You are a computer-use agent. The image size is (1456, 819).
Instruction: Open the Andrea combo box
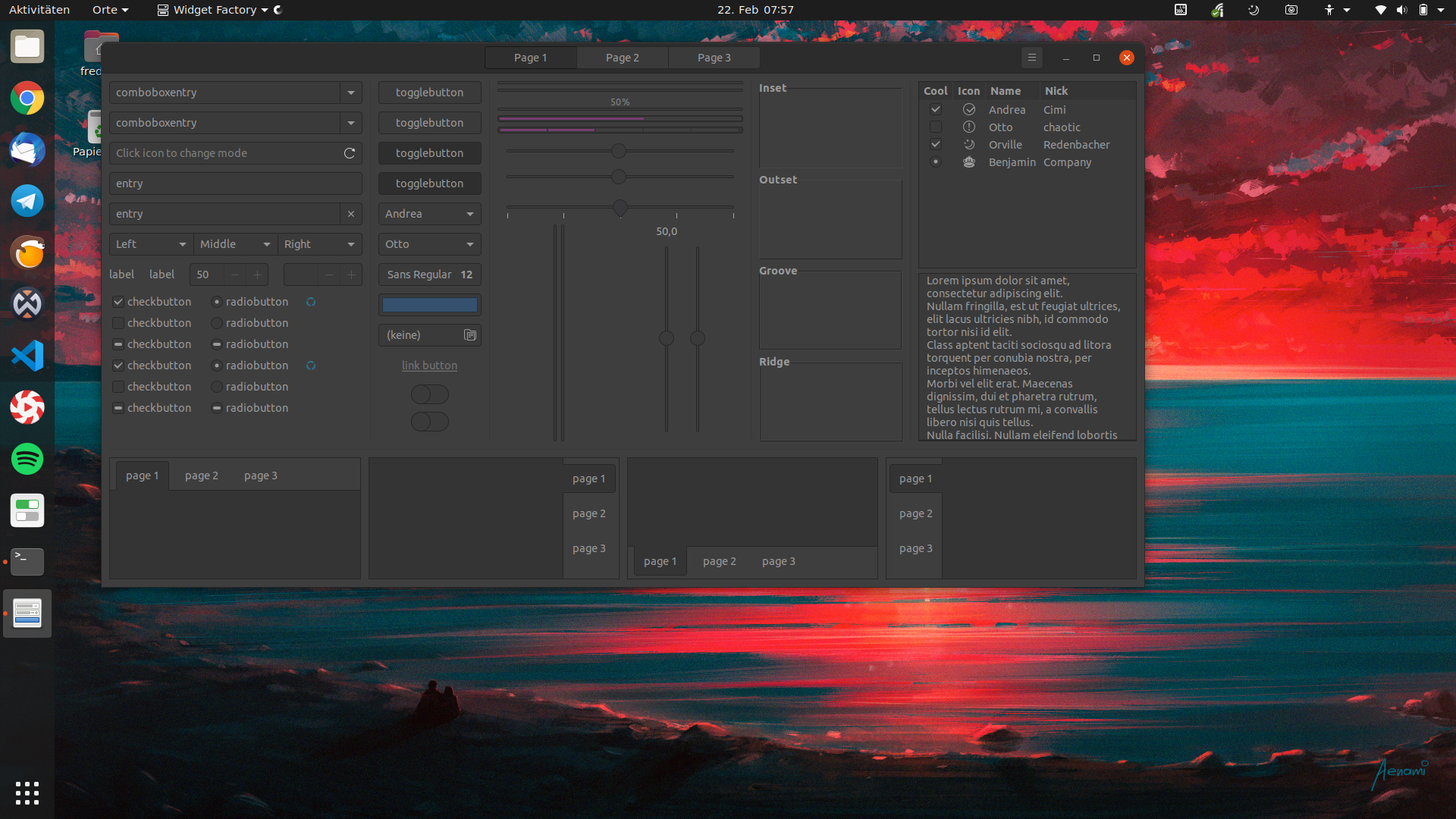[x=429, y=214]
